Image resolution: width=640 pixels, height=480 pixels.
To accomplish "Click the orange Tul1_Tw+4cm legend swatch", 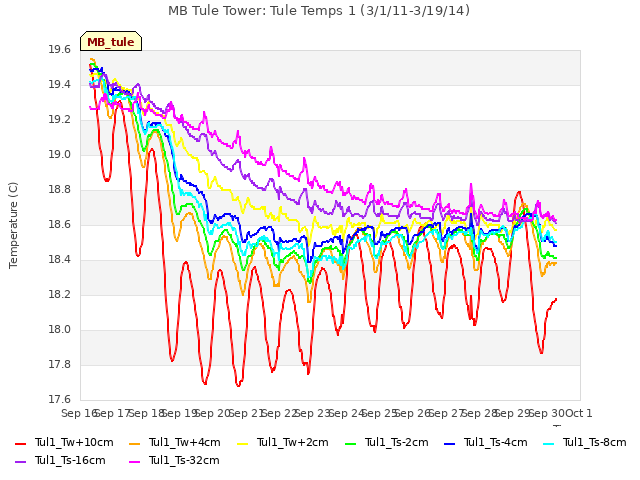I will (134, 444).
